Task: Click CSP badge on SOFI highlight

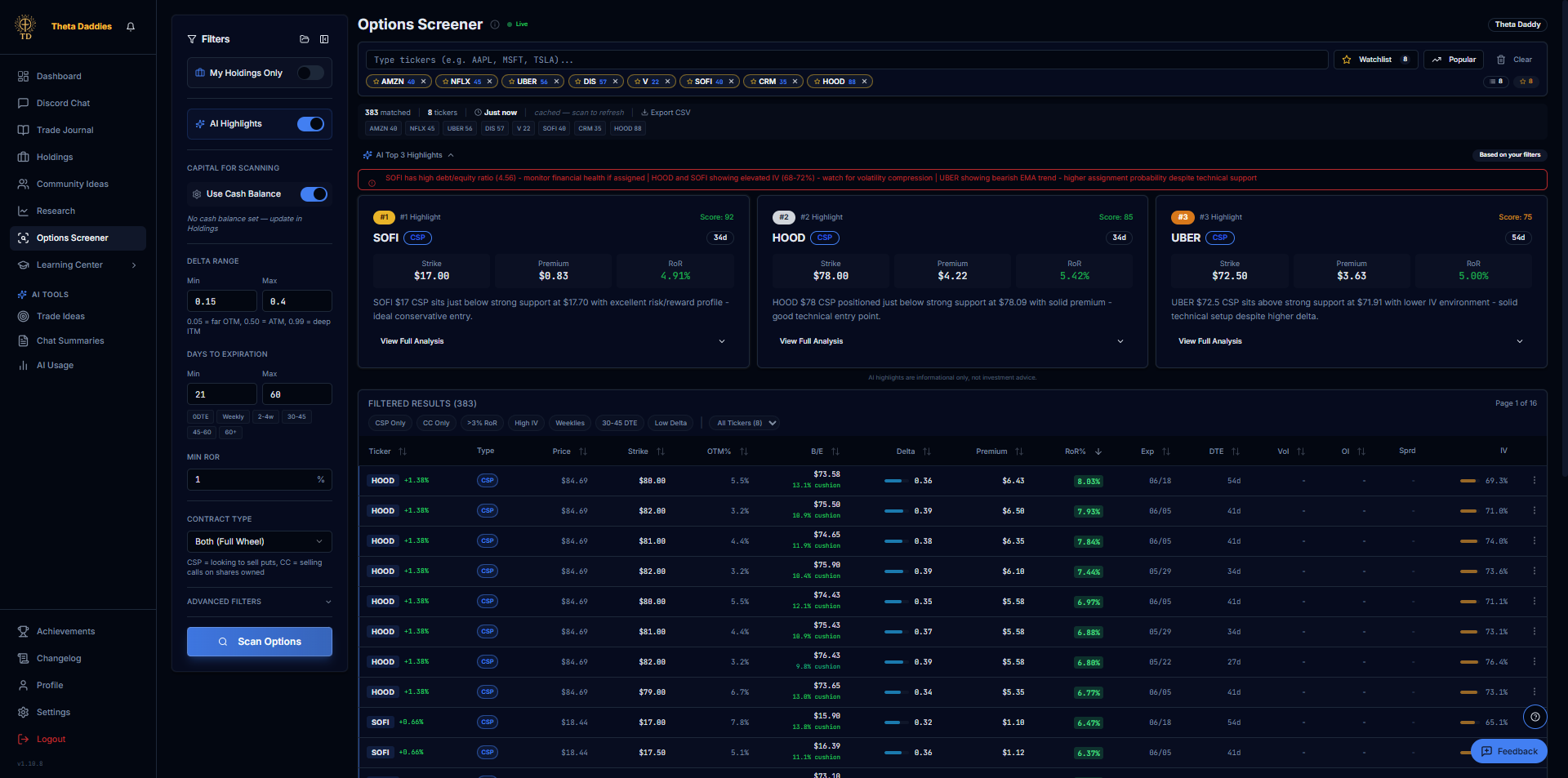Action: (x=418, y=238)
